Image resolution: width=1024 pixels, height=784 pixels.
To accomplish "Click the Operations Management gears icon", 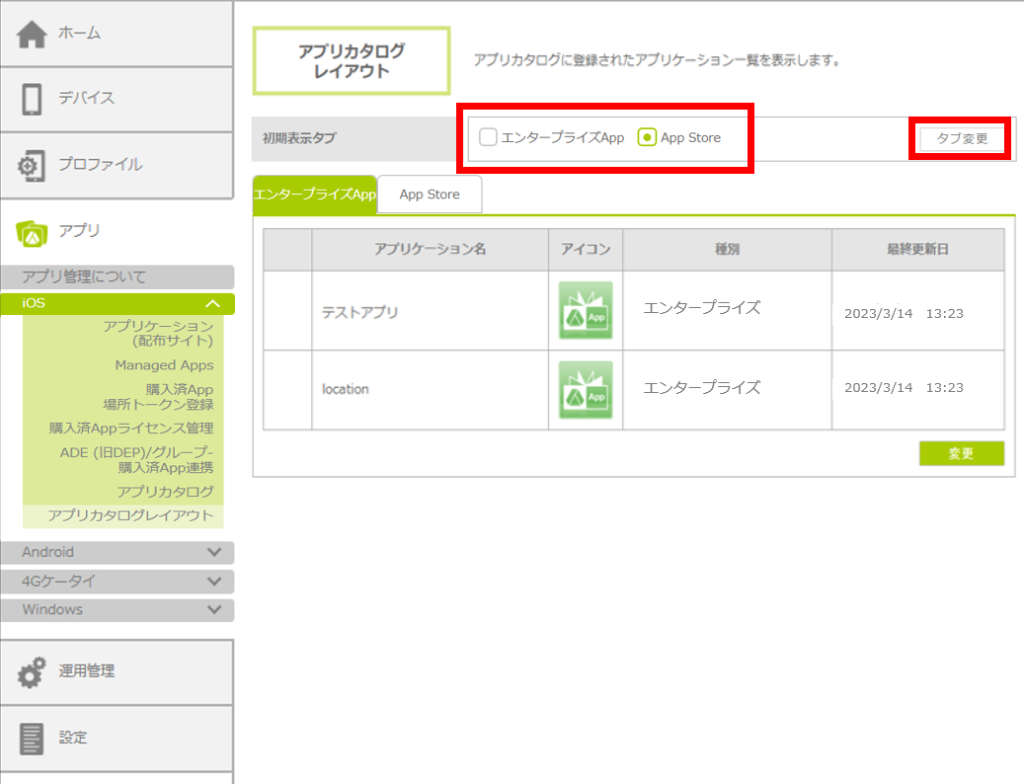I will tap(32, 672).
